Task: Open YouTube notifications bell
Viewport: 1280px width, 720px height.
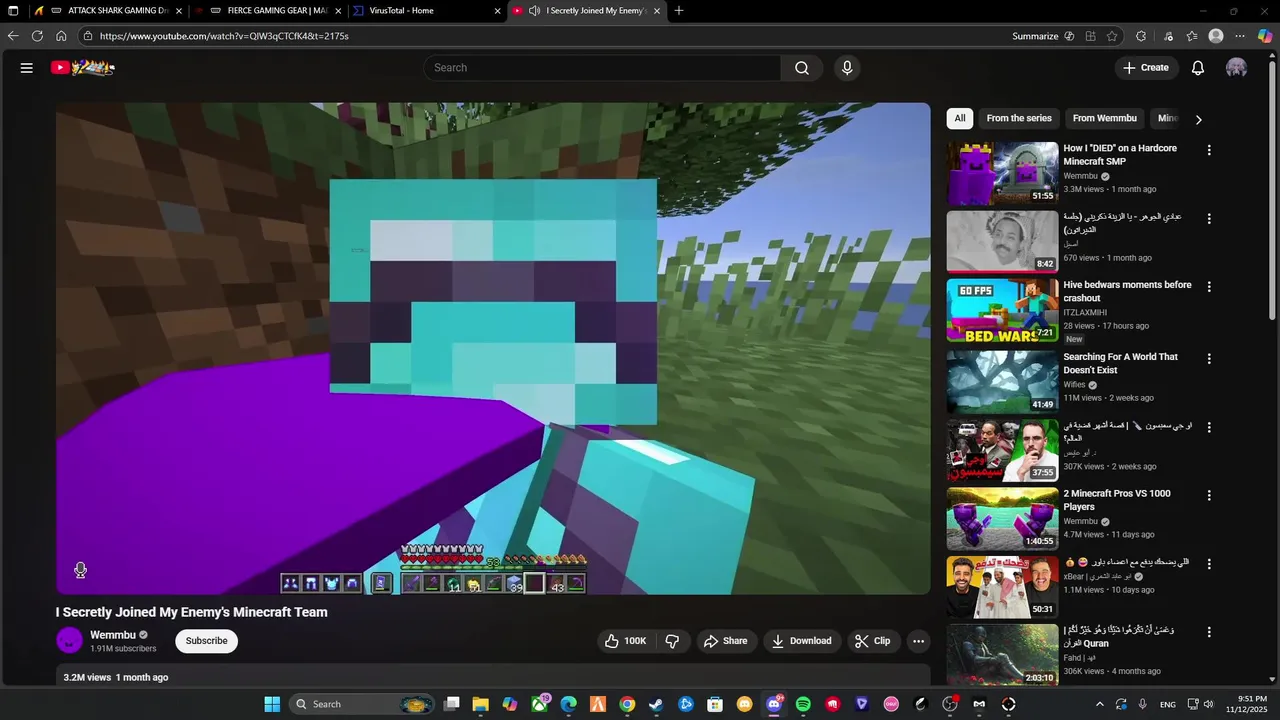Action: click(1198, 68)
